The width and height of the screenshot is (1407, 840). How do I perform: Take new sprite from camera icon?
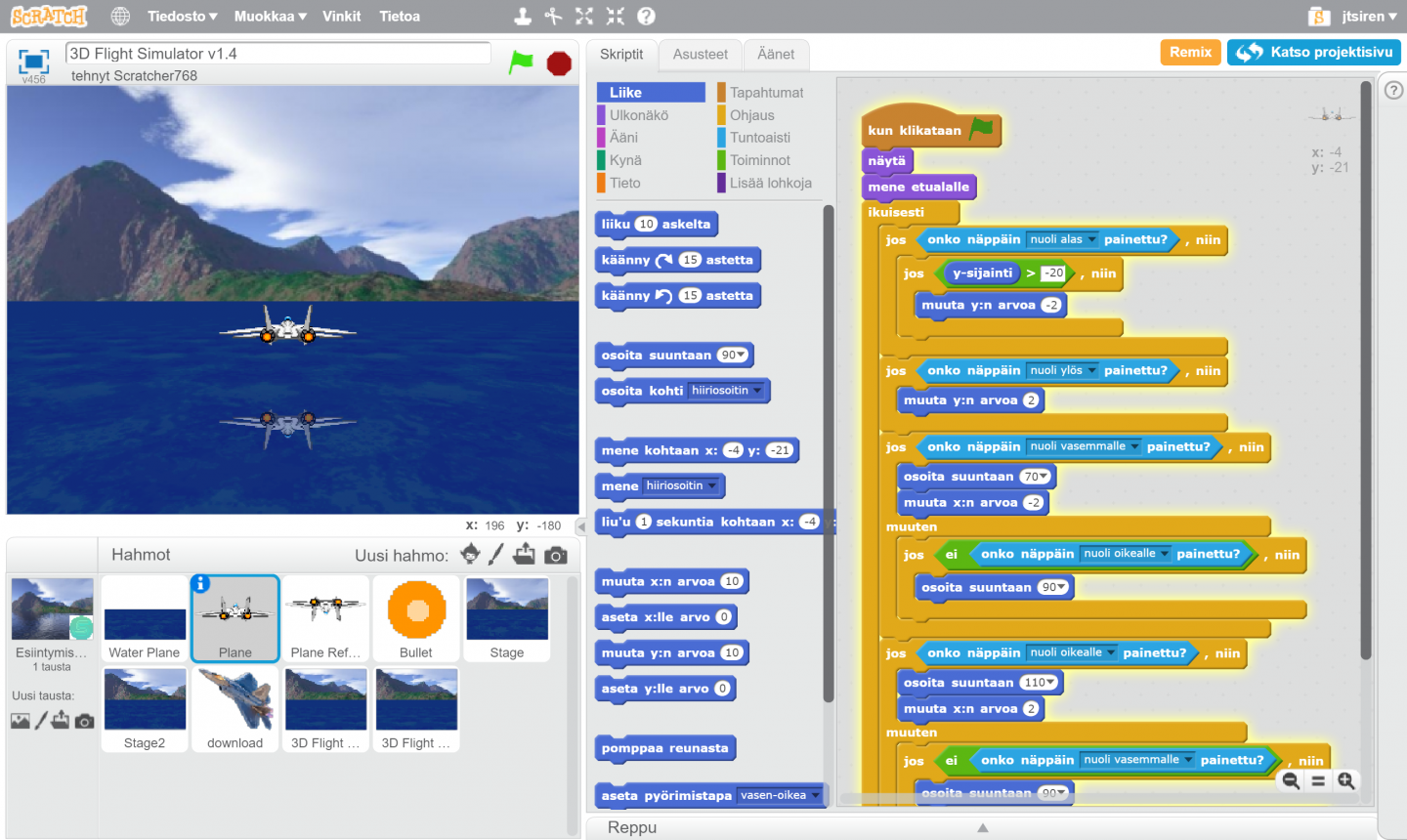point(556,555)
